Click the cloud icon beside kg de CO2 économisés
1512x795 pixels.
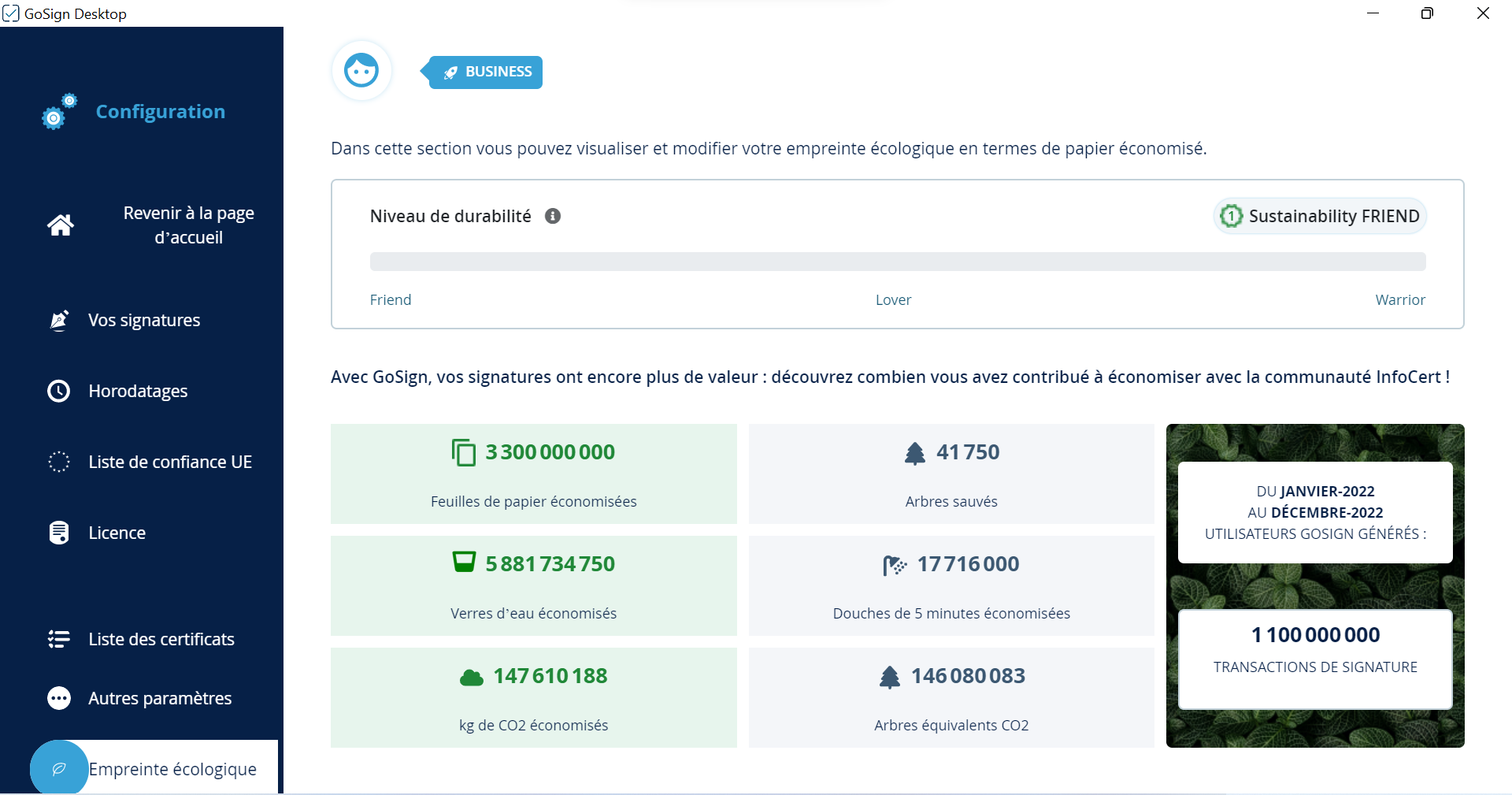point(470,676)
